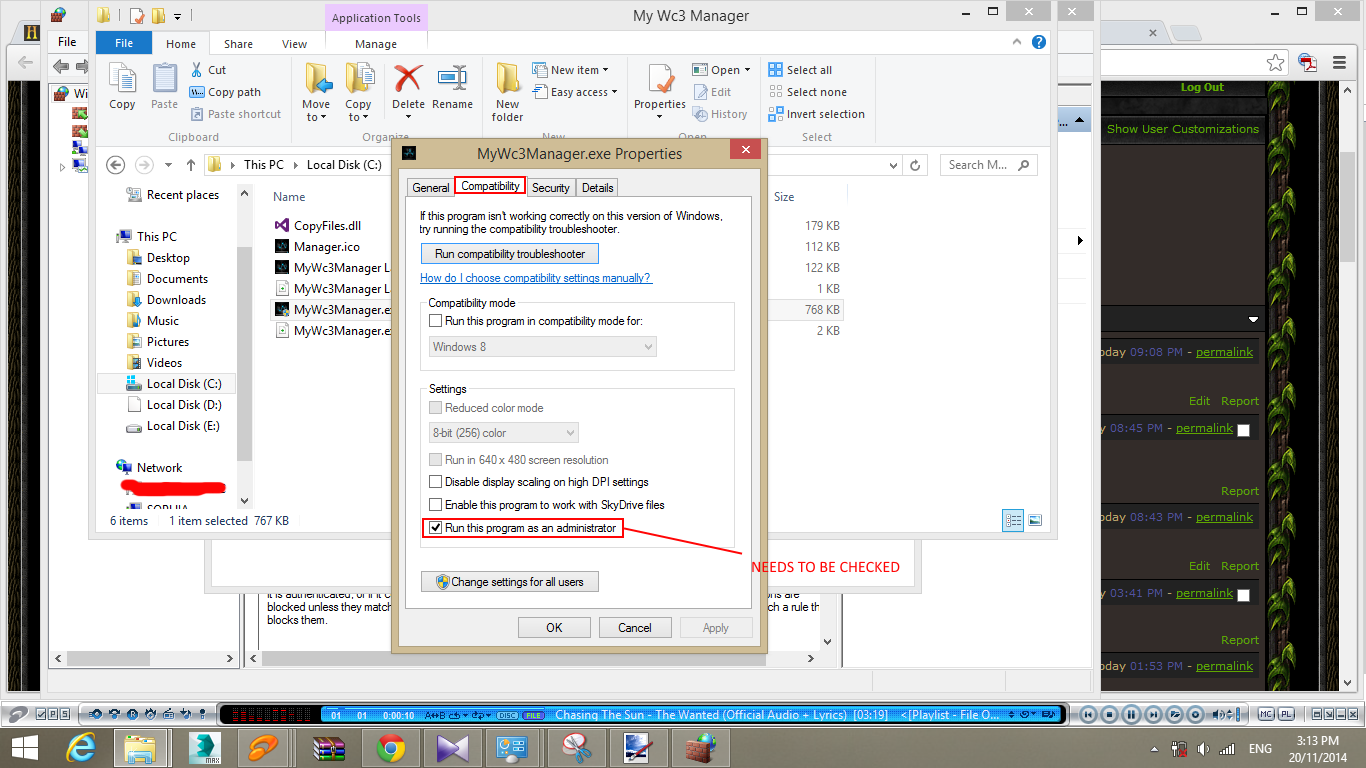Click Invert selection in ribbon
Viewport: 1366px width, 768px height.
817,114
